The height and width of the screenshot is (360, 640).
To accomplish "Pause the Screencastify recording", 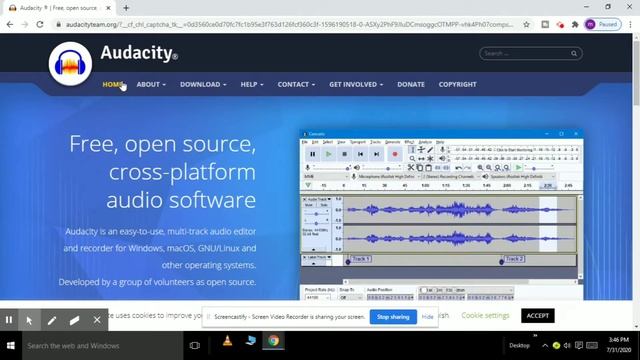I will 9,320.
